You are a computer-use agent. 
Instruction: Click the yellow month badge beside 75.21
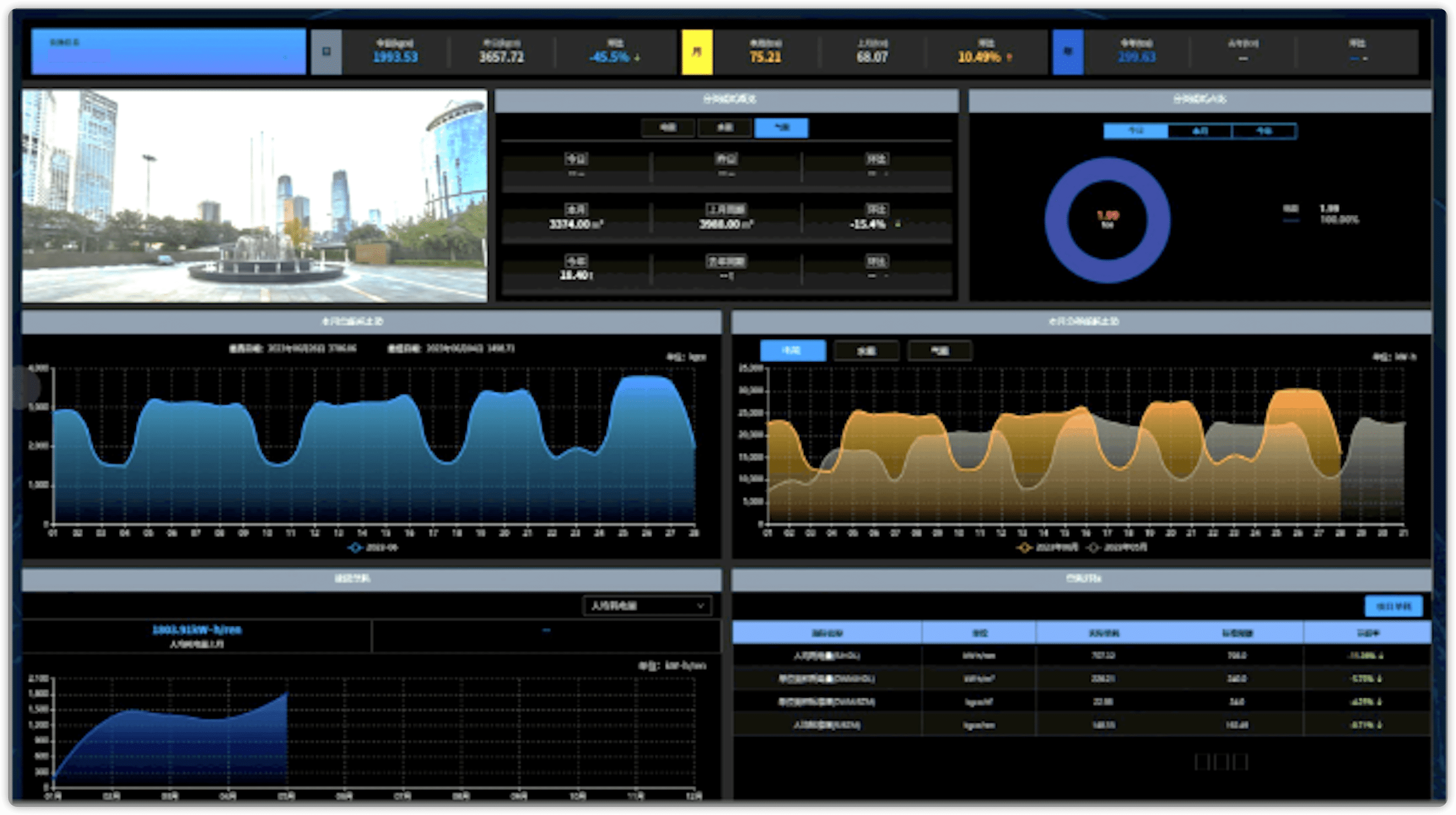tap(697, 52)
